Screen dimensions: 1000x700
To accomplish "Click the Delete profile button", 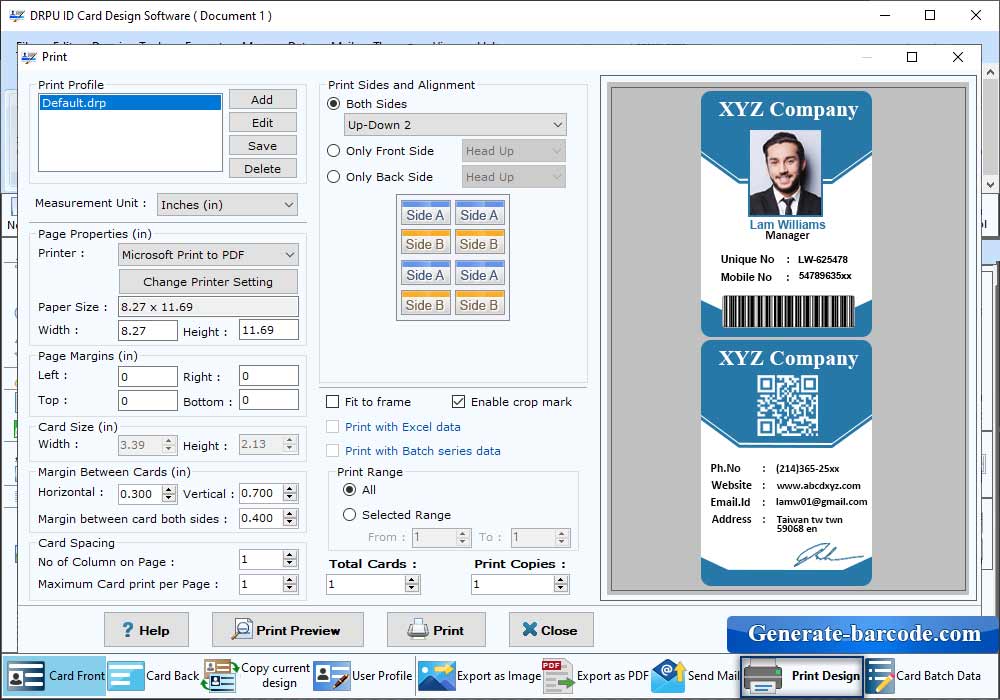I will pyautogui.click(x=262, y=168).
